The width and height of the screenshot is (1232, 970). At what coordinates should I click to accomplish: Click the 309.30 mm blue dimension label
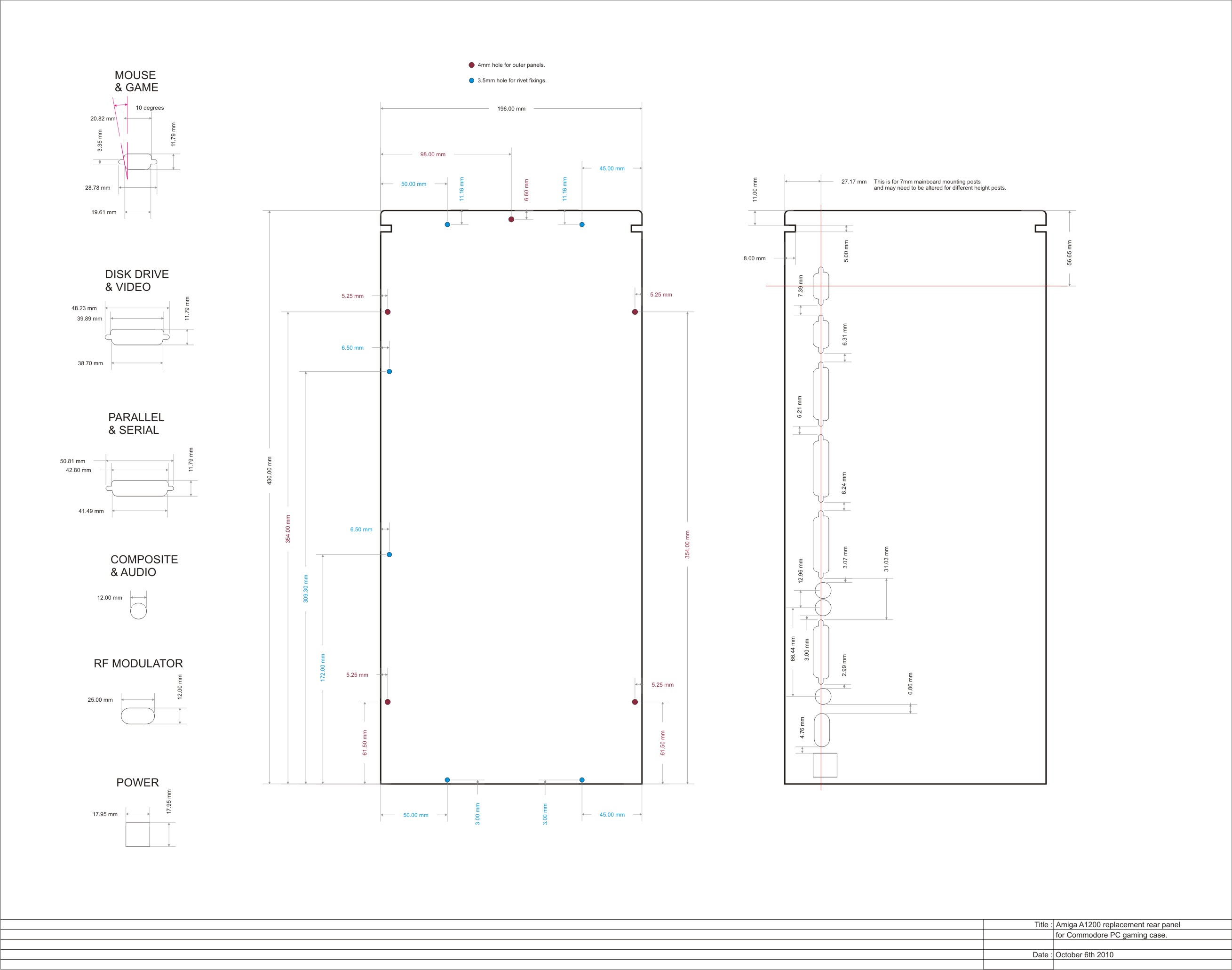(x=306, y=588)
